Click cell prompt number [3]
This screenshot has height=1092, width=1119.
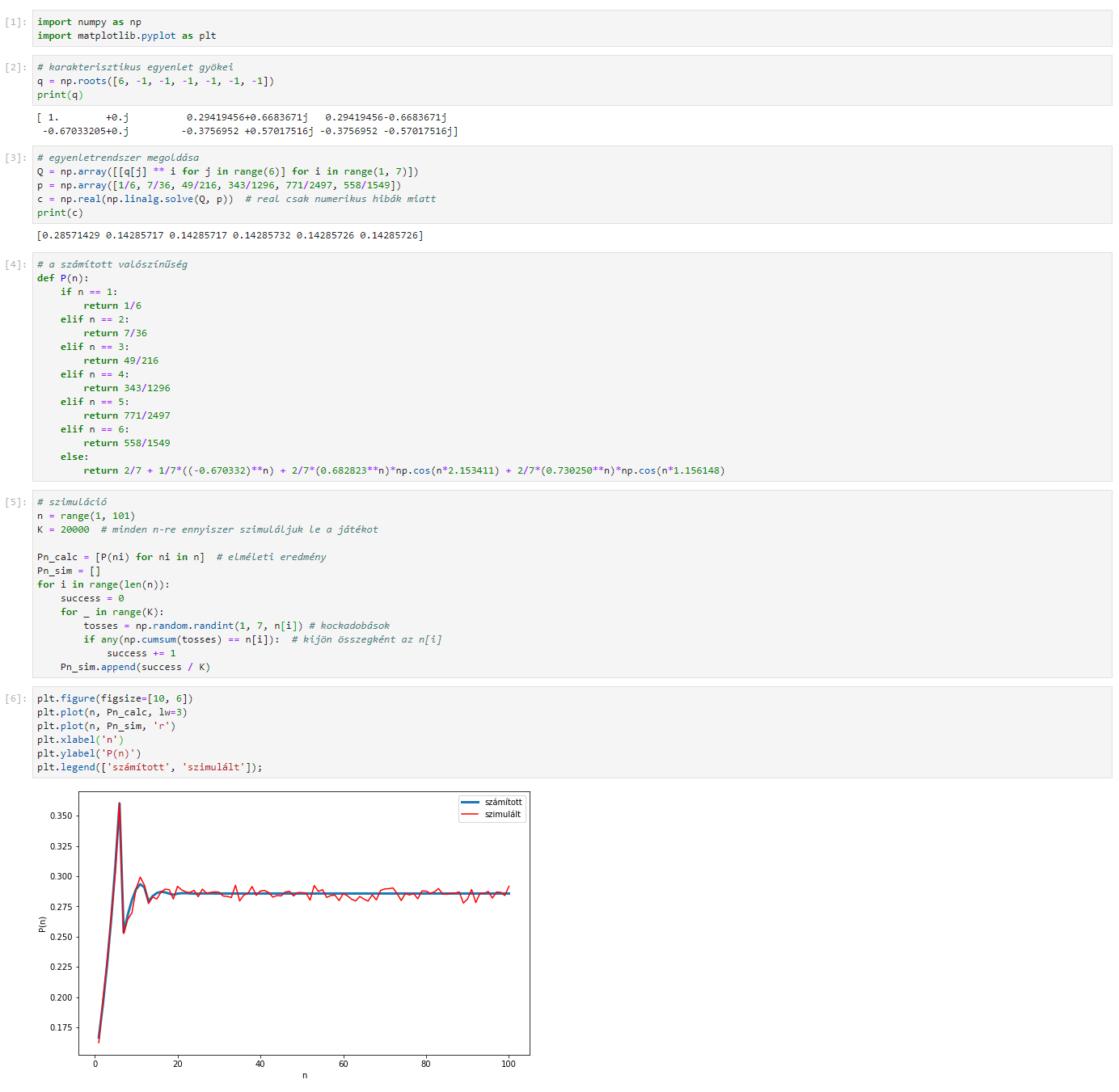tap(15, 158)
